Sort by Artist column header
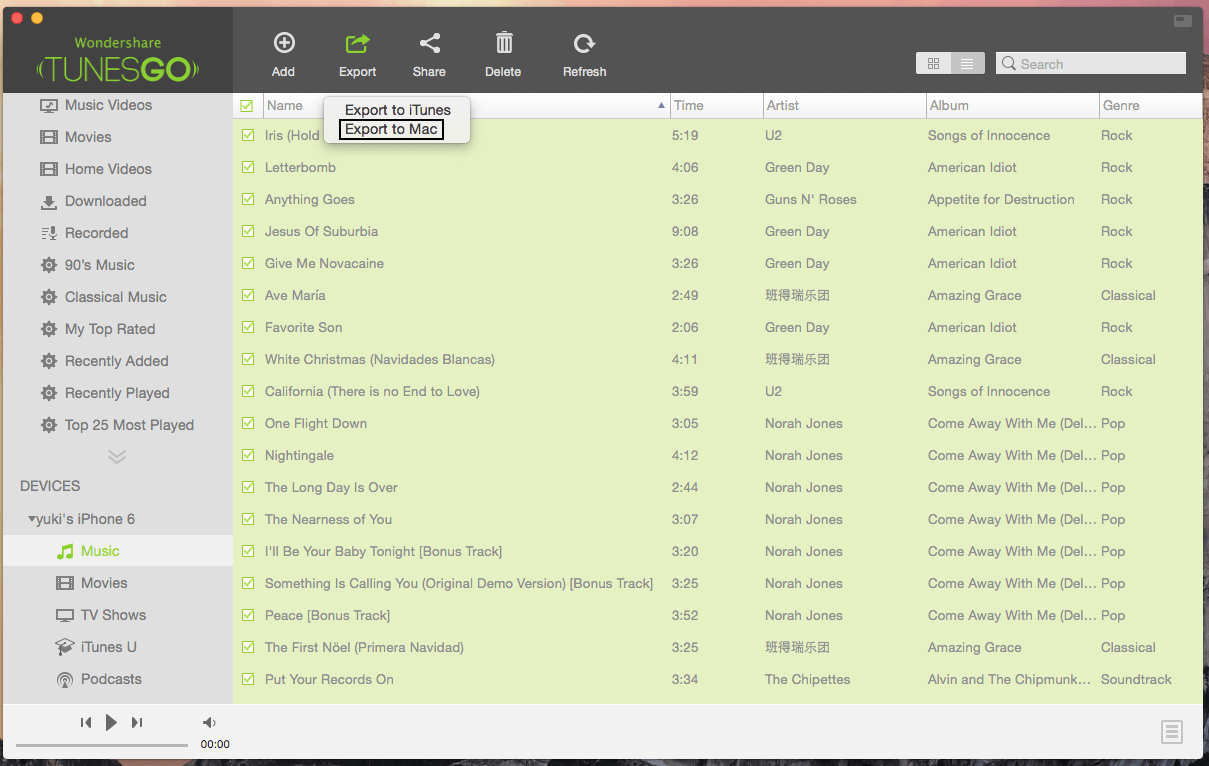Viewport: 1209px width, 766px height. click(x=844, y=105)
